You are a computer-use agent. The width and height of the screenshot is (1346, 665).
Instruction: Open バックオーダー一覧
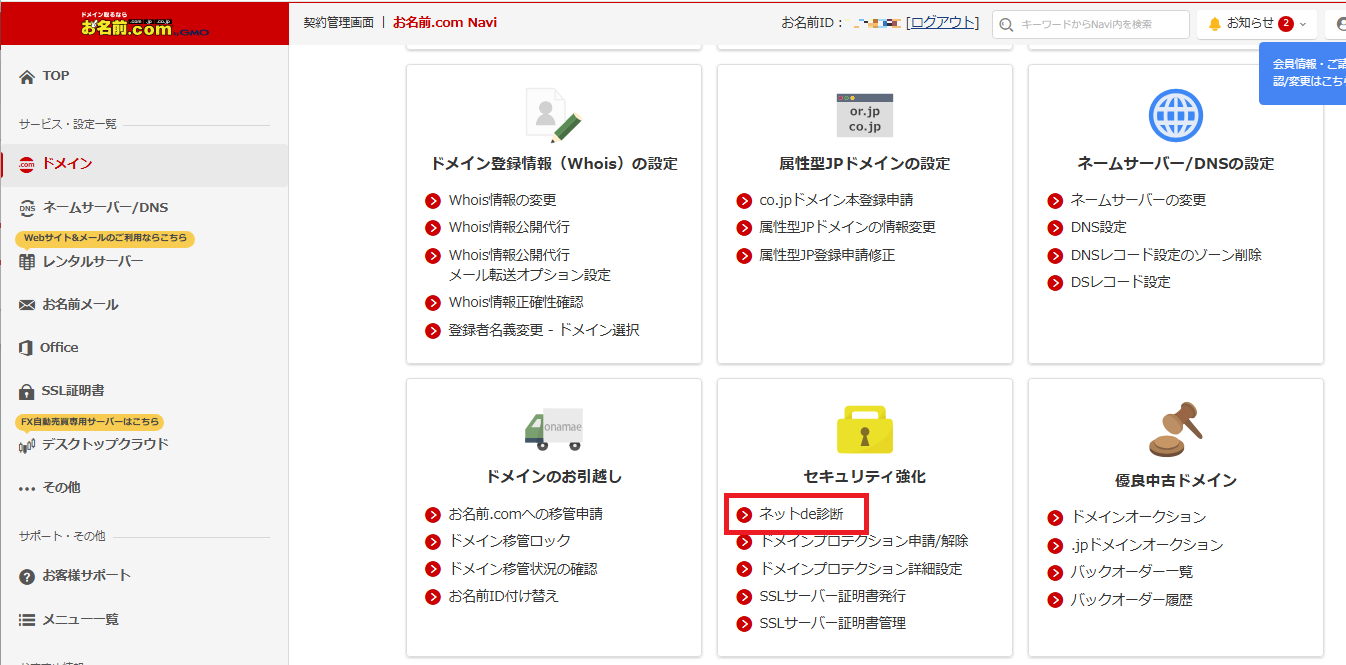pos(1131,572)
